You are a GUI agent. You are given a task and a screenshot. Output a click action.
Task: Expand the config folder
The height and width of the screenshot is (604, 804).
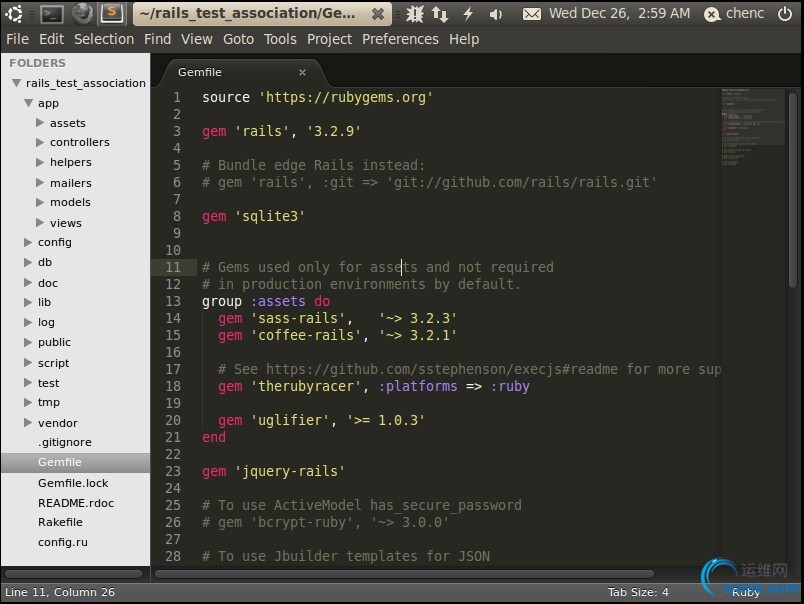(28, 243)
